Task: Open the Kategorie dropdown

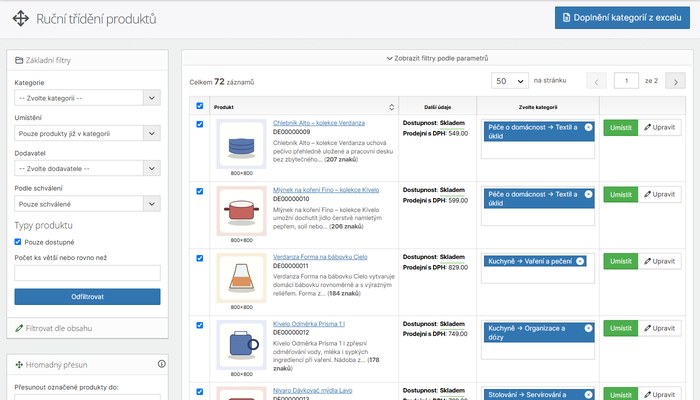Action: coord(88,98)
